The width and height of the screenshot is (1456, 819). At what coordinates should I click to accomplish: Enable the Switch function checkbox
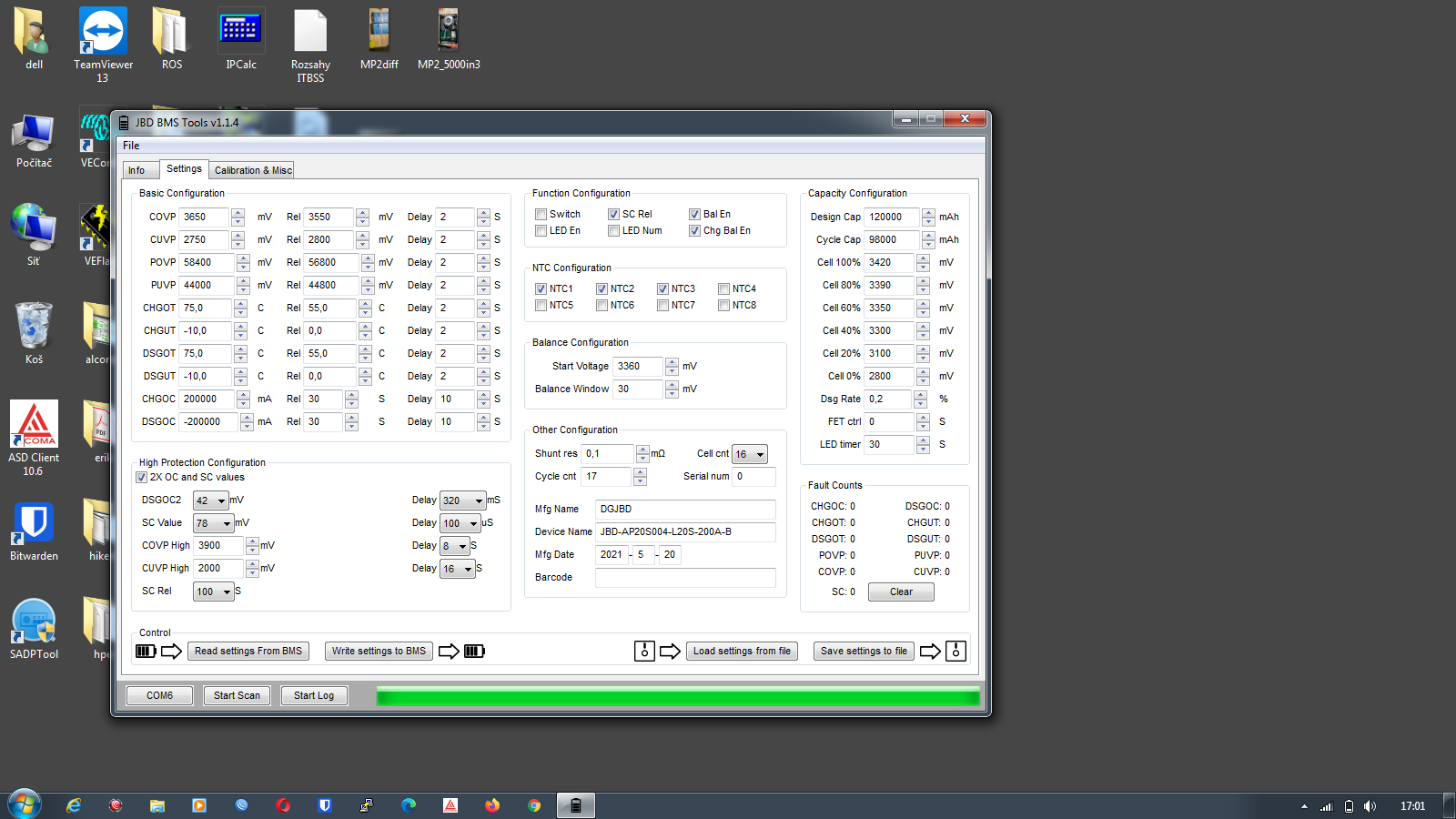click(541, 215)
